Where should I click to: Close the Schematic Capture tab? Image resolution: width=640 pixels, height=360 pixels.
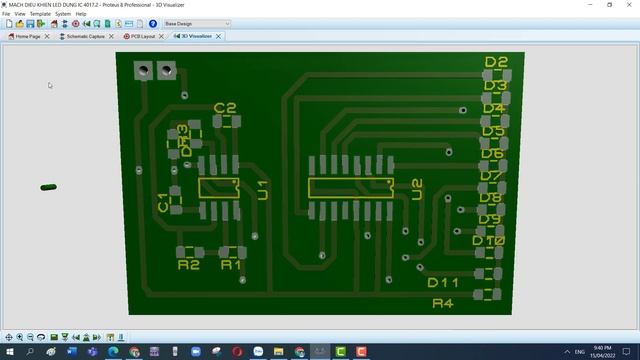111,36
